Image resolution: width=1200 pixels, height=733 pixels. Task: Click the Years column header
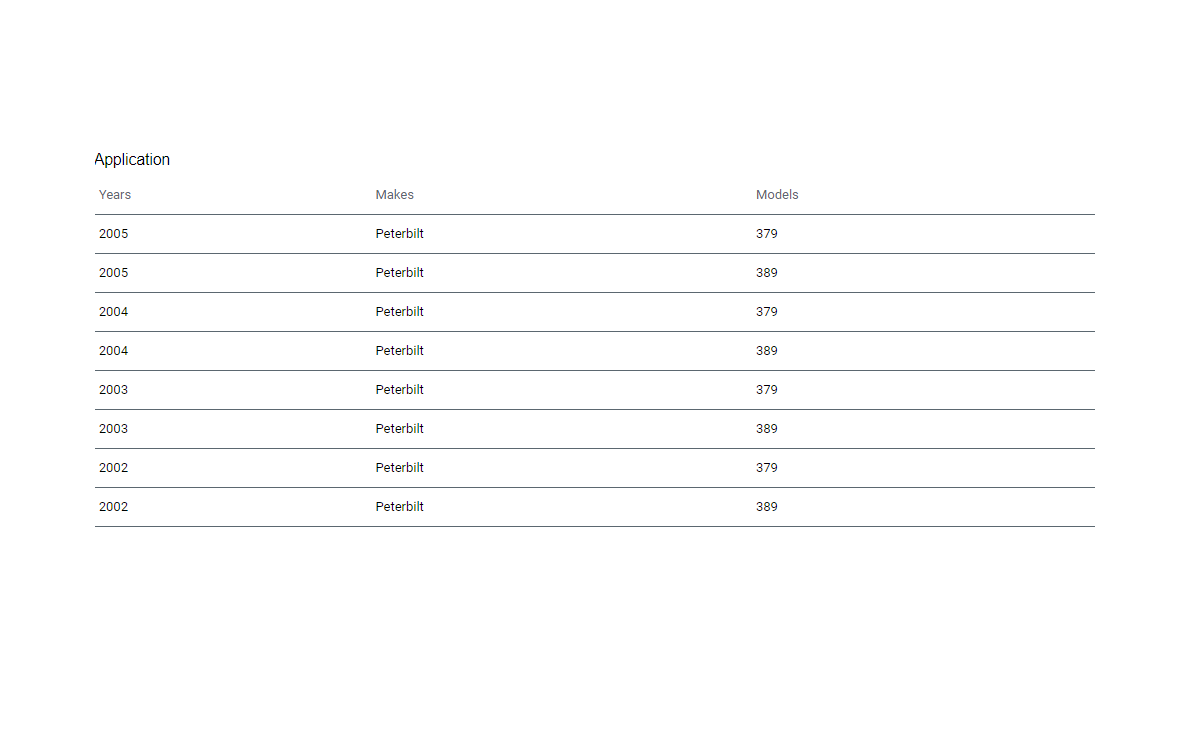point(115,195)
